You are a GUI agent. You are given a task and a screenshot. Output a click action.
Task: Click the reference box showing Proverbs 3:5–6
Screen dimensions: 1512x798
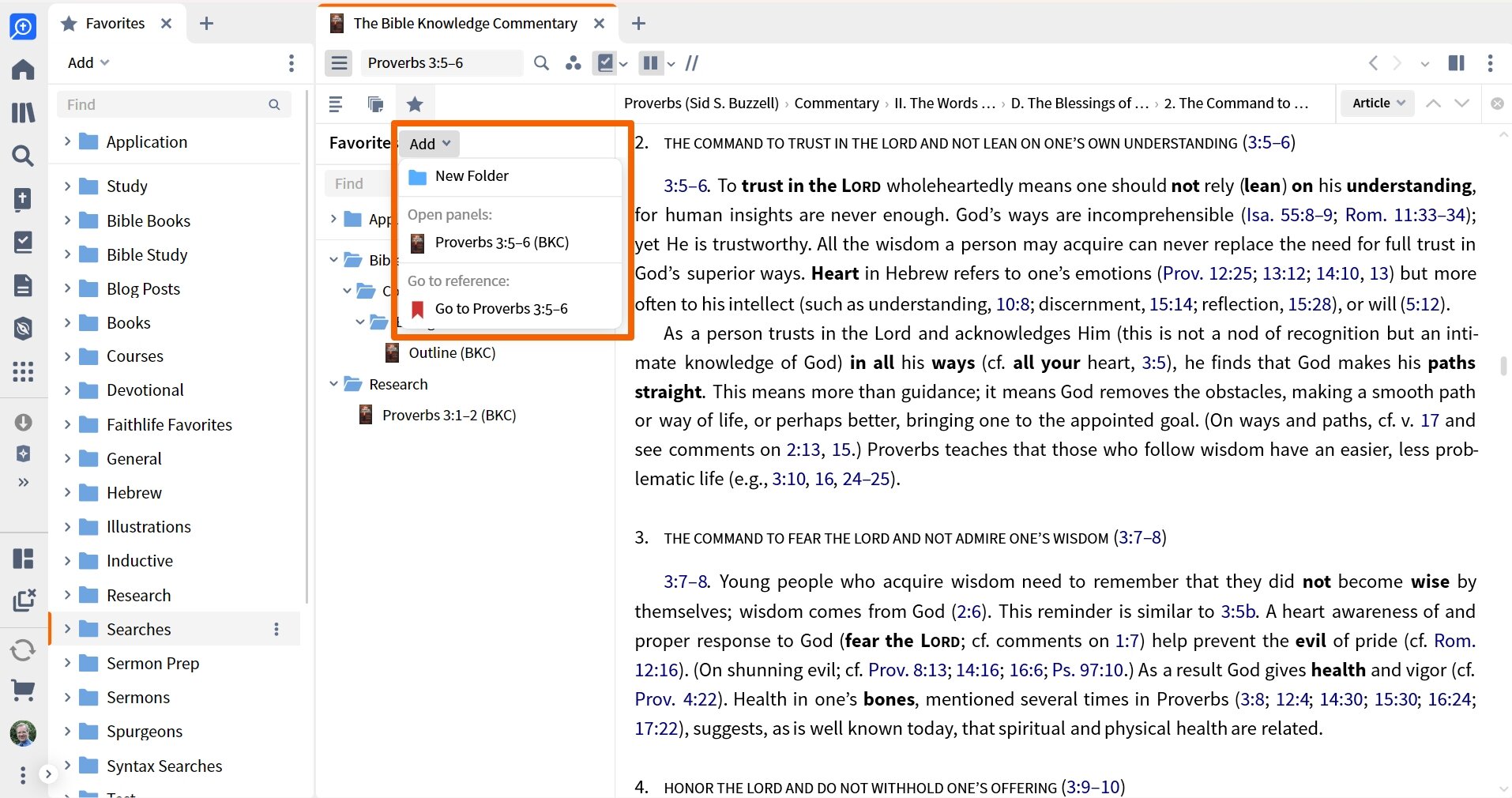[x=441, y=63]
